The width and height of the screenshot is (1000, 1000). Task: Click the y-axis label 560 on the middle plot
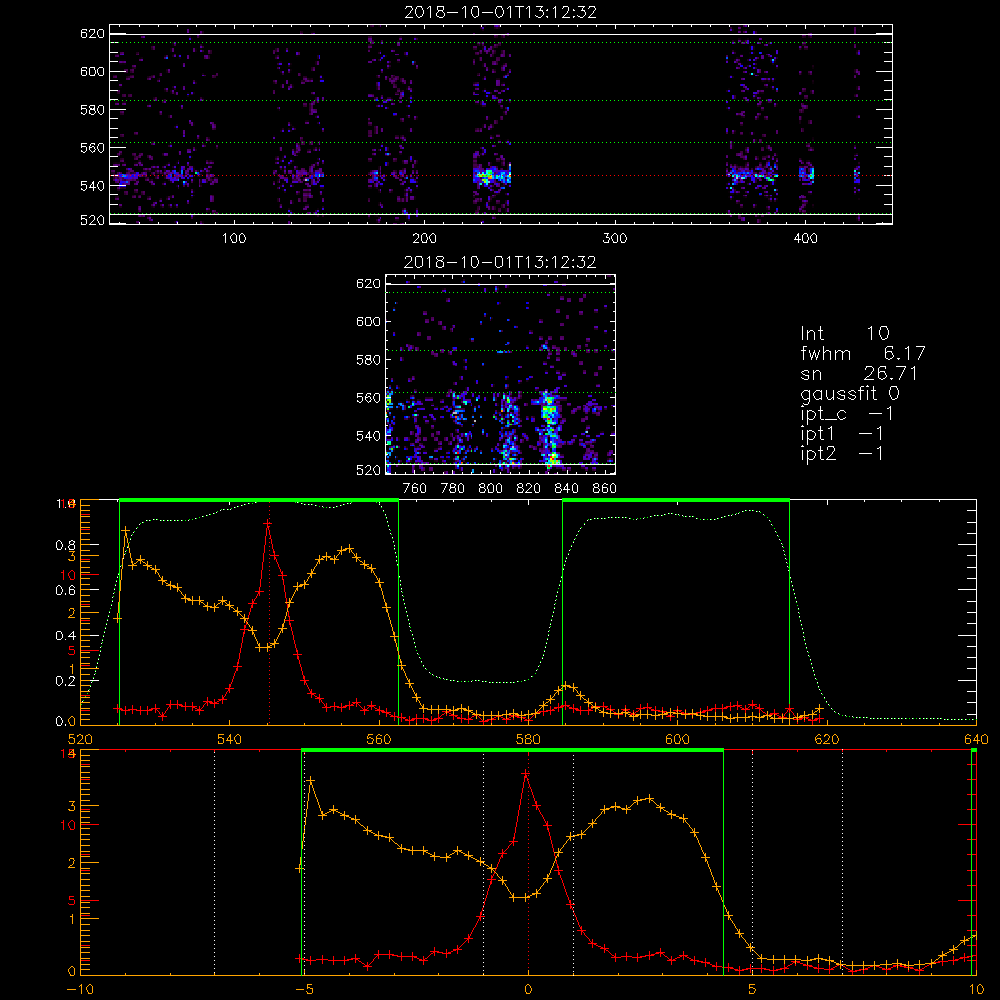[x=368, y=397]
